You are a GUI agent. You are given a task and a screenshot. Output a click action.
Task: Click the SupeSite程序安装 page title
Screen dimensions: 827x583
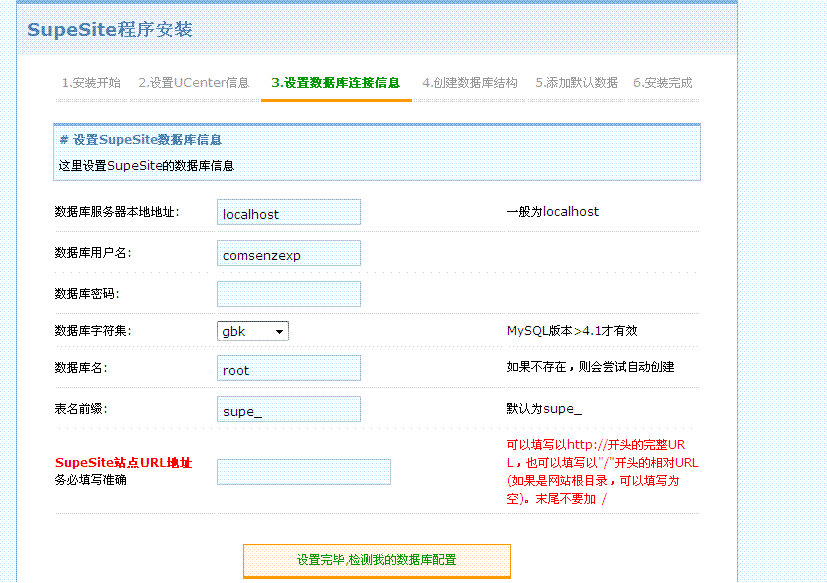click(110, 30)
